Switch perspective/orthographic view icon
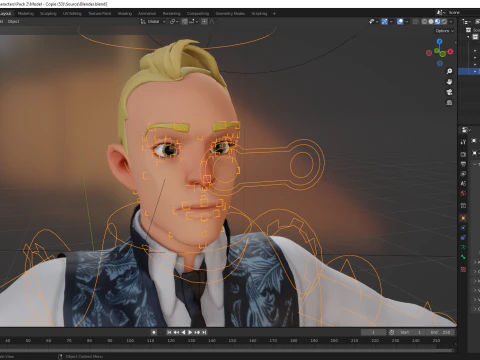The height and width of the screenshot is (360, 480). click(449, 102)
